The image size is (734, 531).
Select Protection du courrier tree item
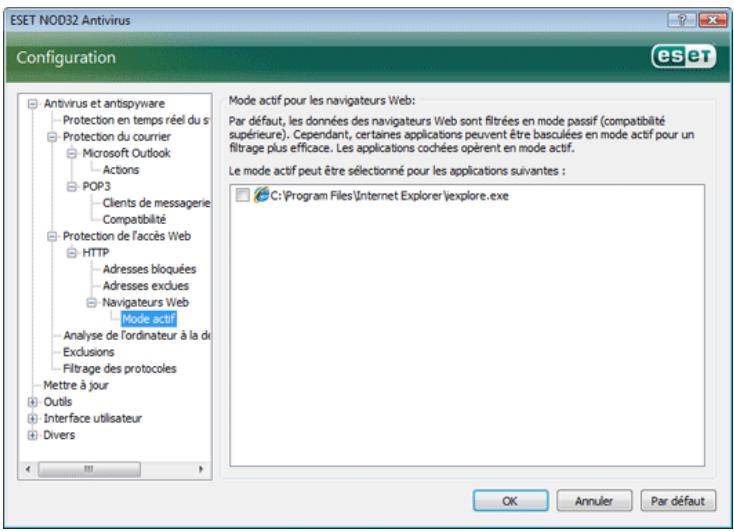[x=117, y=137]
